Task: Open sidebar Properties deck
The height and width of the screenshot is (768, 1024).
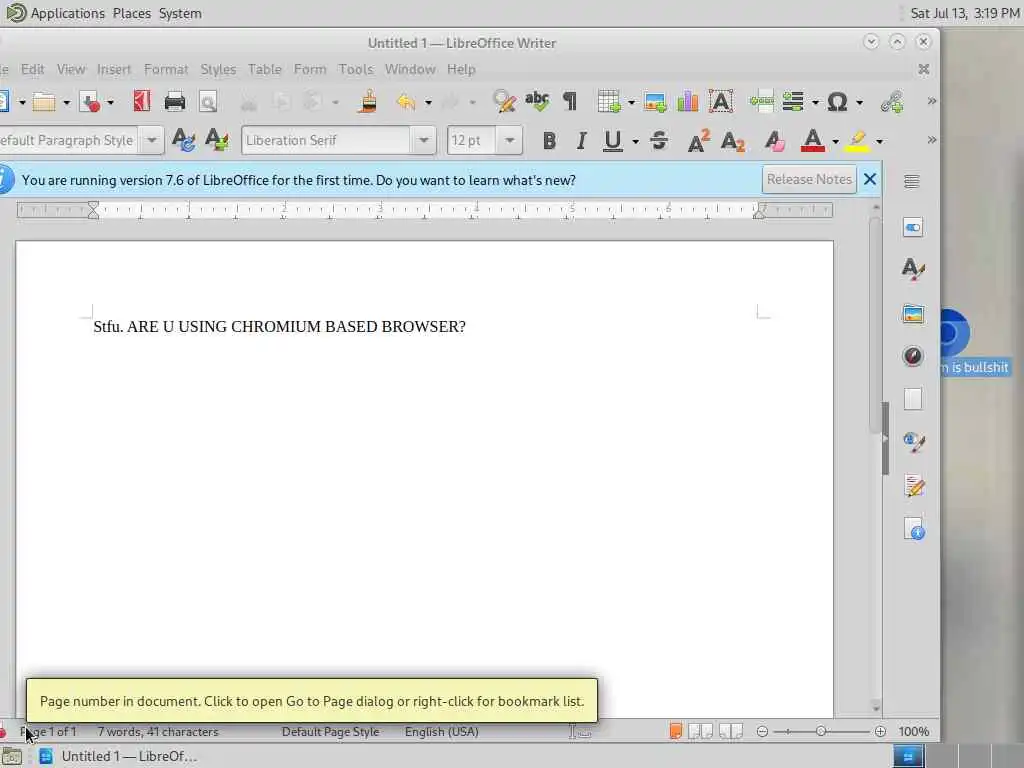Action: tap(912, 228)
